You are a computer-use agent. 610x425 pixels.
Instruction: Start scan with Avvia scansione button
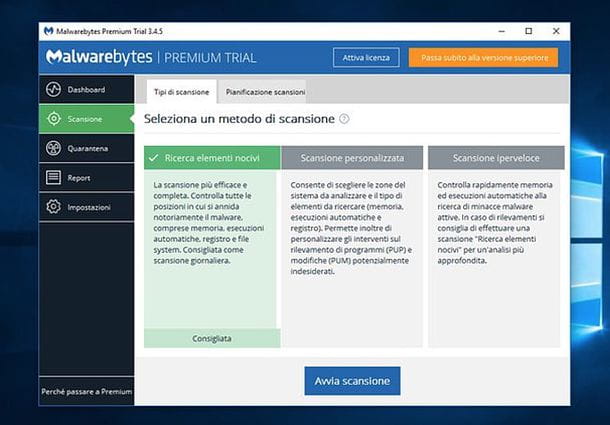tap(353, 381)
